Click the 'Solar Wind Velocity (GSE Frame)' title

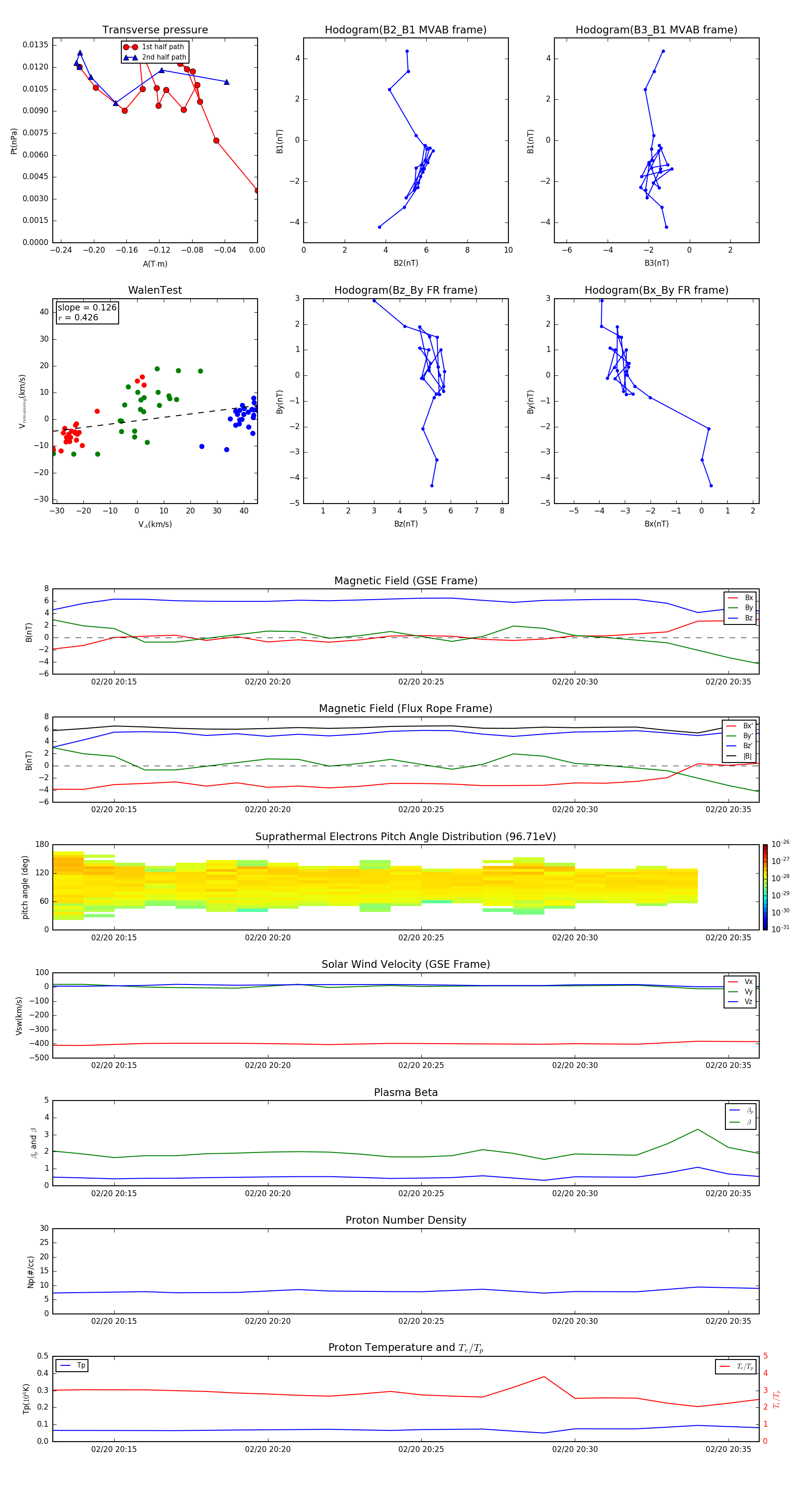tap(406, 965)
